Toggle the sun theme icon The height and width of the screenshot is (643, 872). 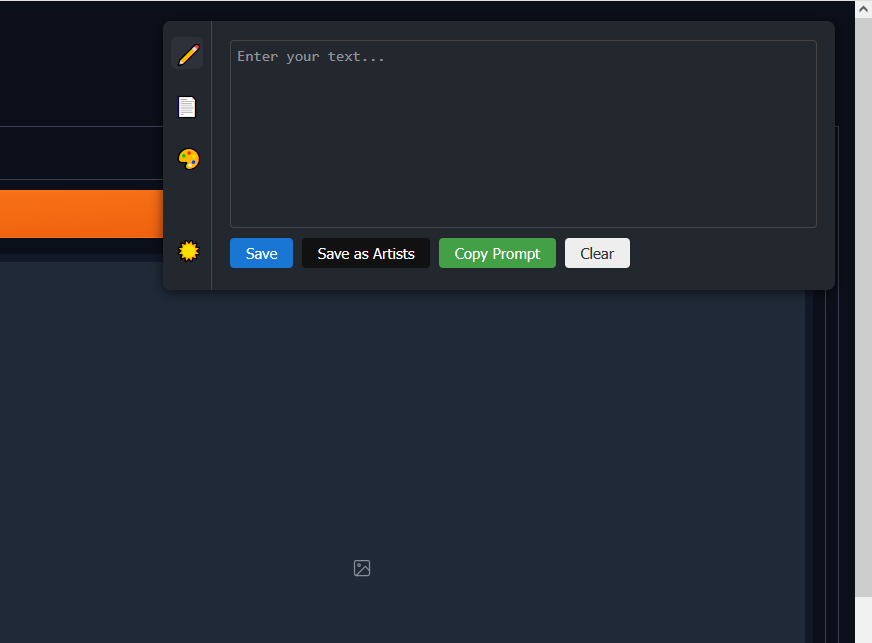189,251
